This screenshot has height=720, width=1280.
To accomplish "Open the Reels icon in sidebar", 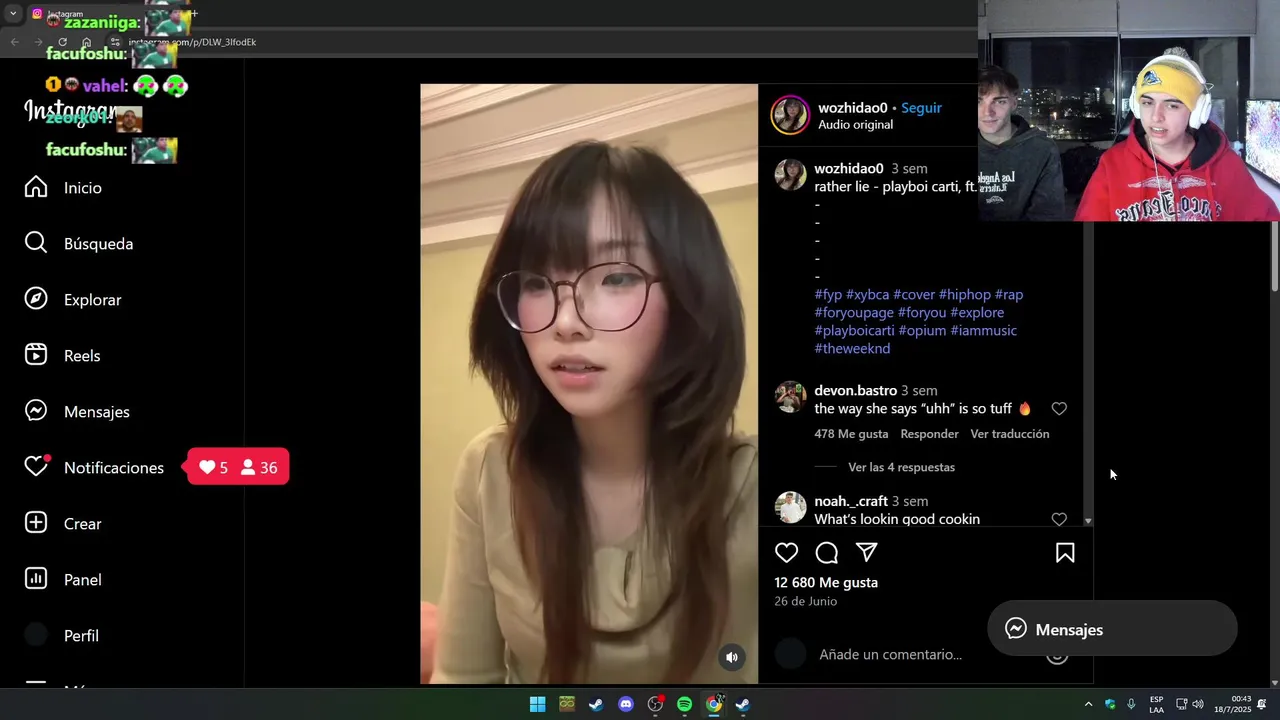I will pyautogui.click(x=36, y=355).
